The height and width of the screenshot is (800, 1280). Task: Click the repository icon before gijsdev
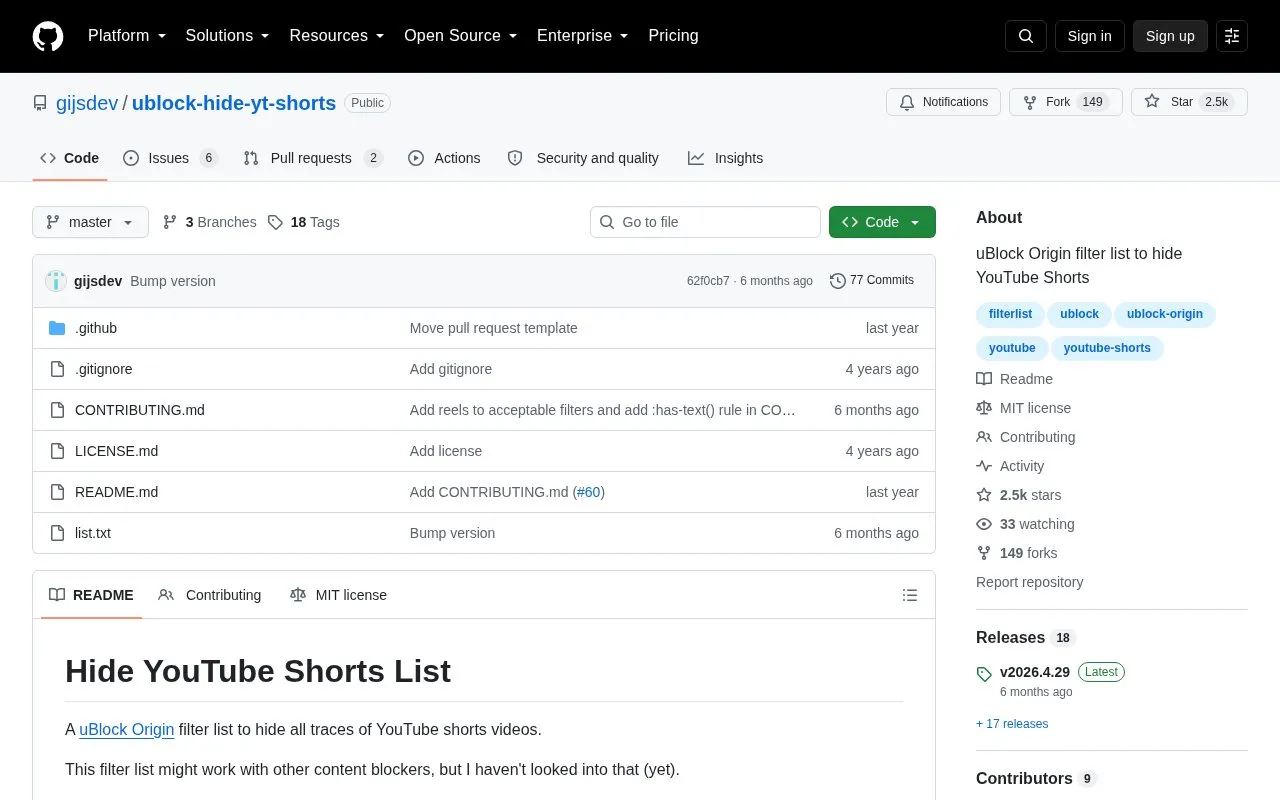[40, 103]
